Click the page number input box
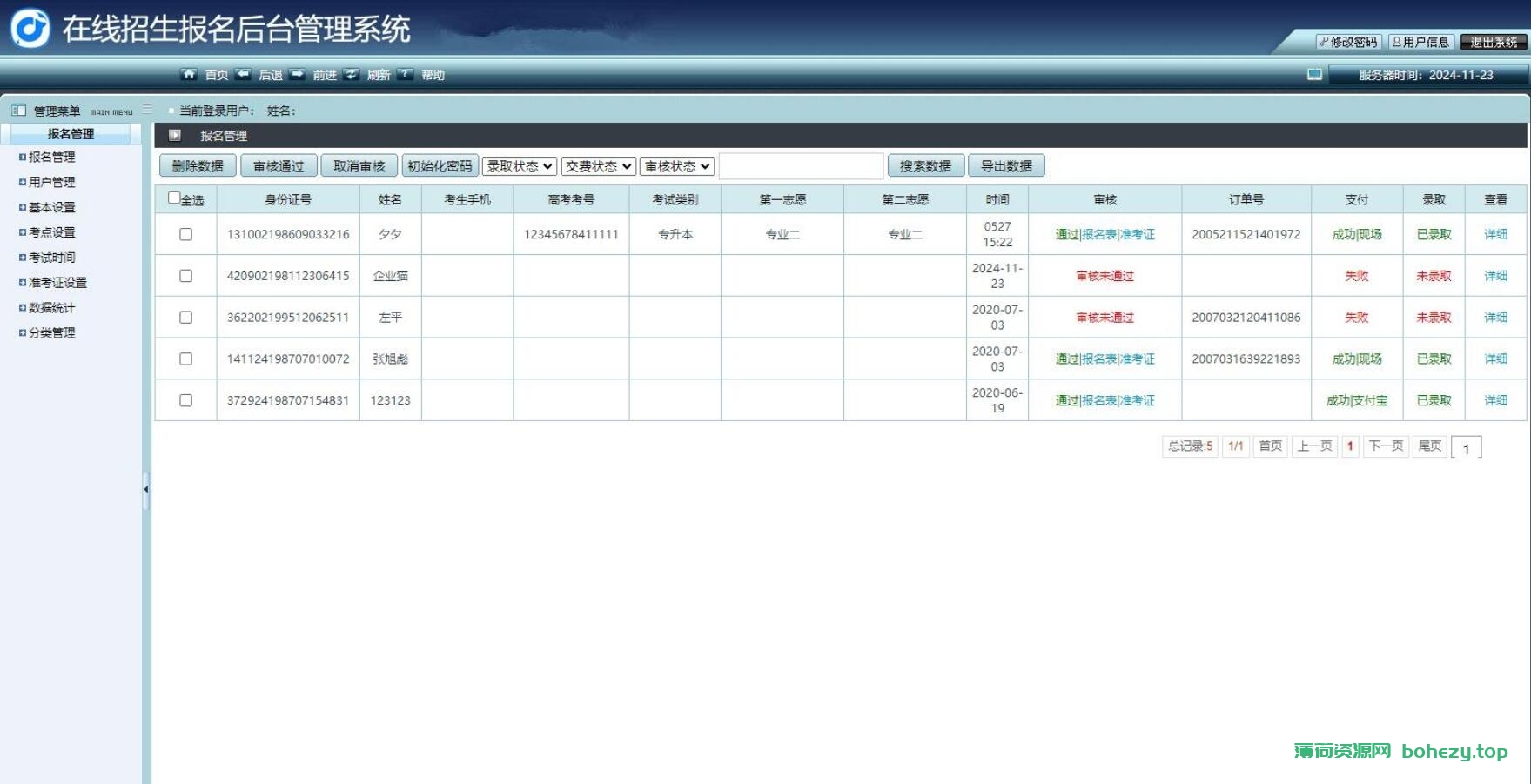The image size is (1531, 784). [1467, 448]
